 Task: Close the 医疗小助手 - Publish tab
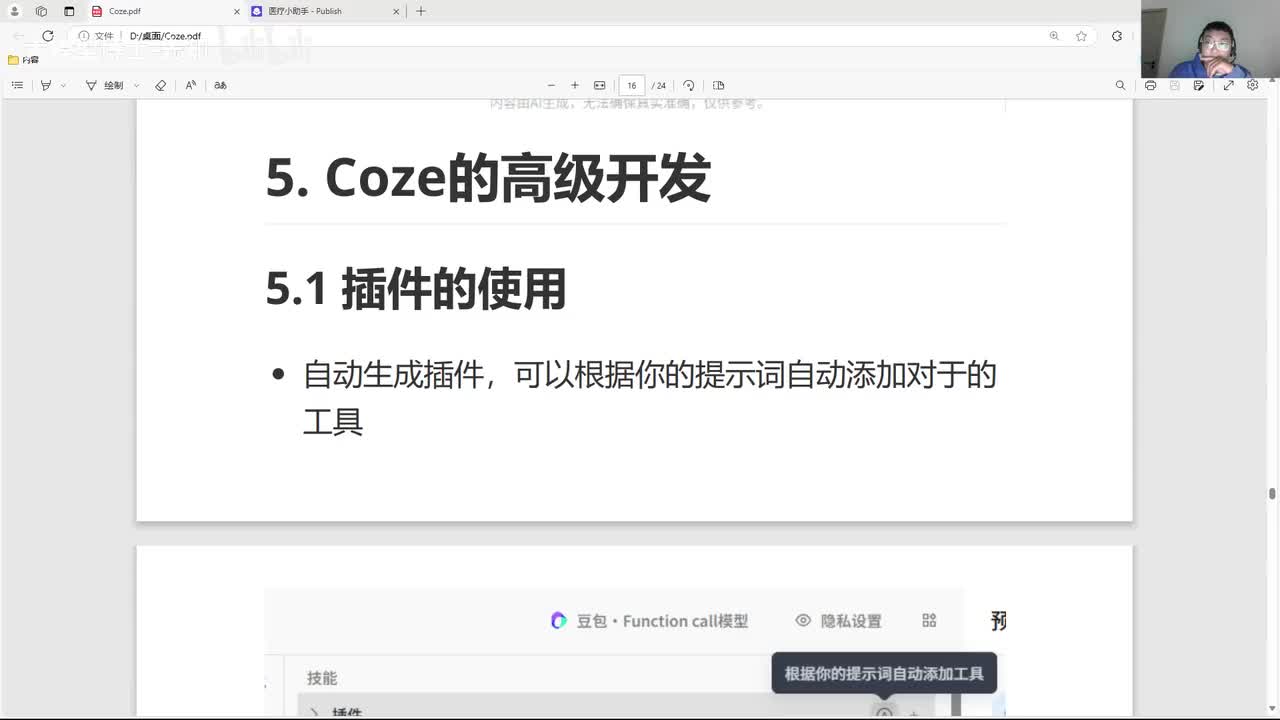coord(397,11)
